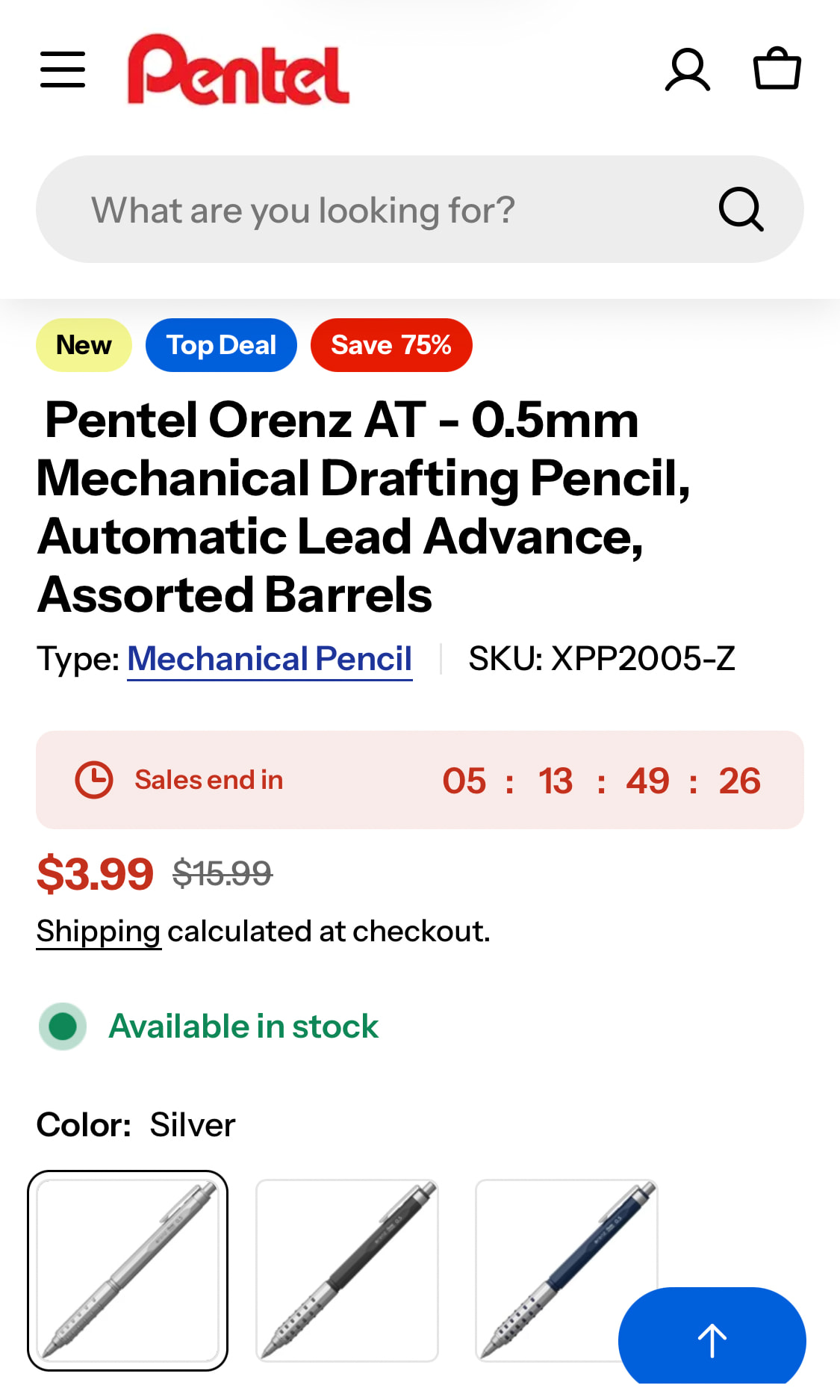Tap the scroll-to-top arrow button
This screenshot has height=1400, width=840.
(712, 1340)
